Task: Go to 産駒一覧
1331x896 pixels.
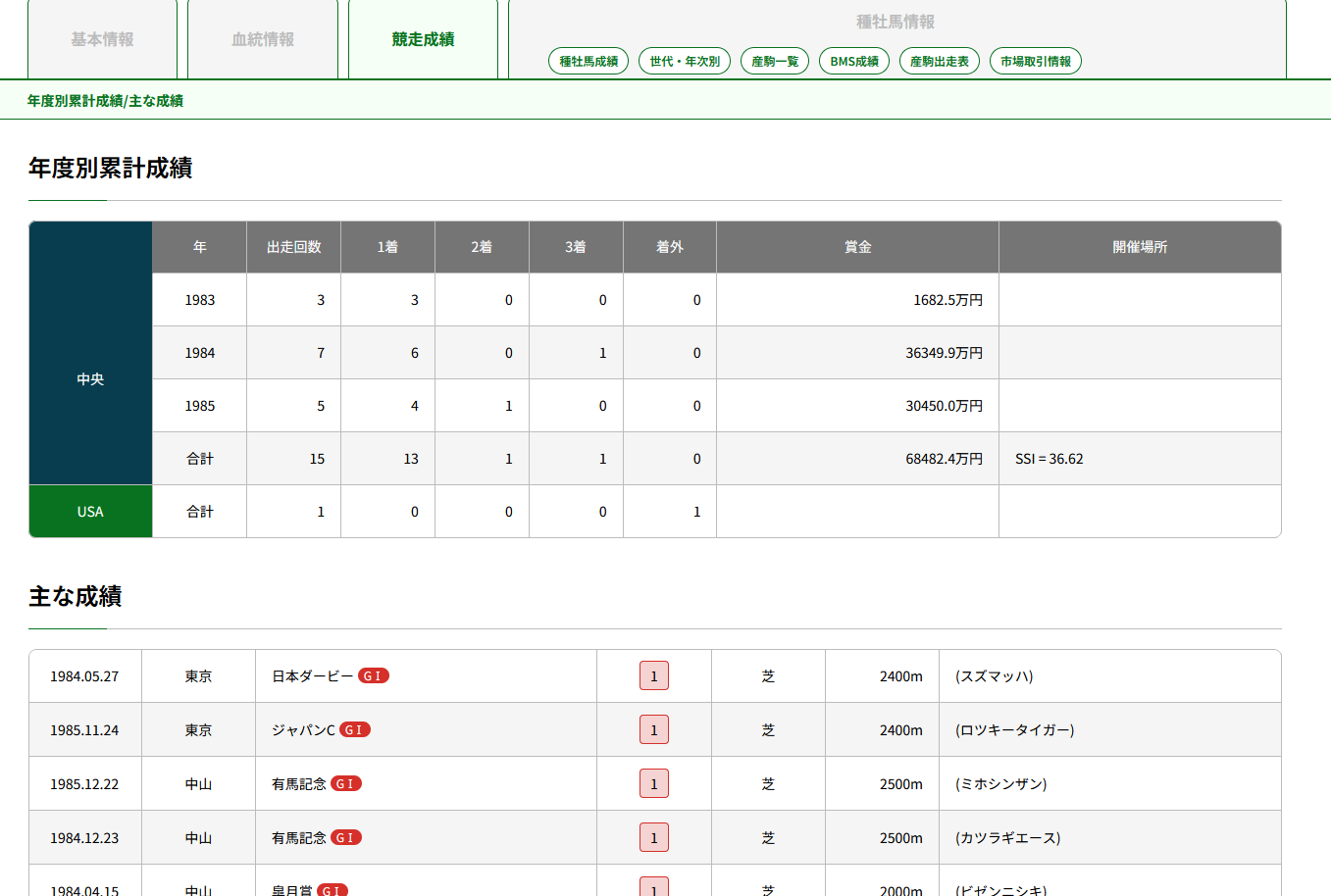Action: 775,61
